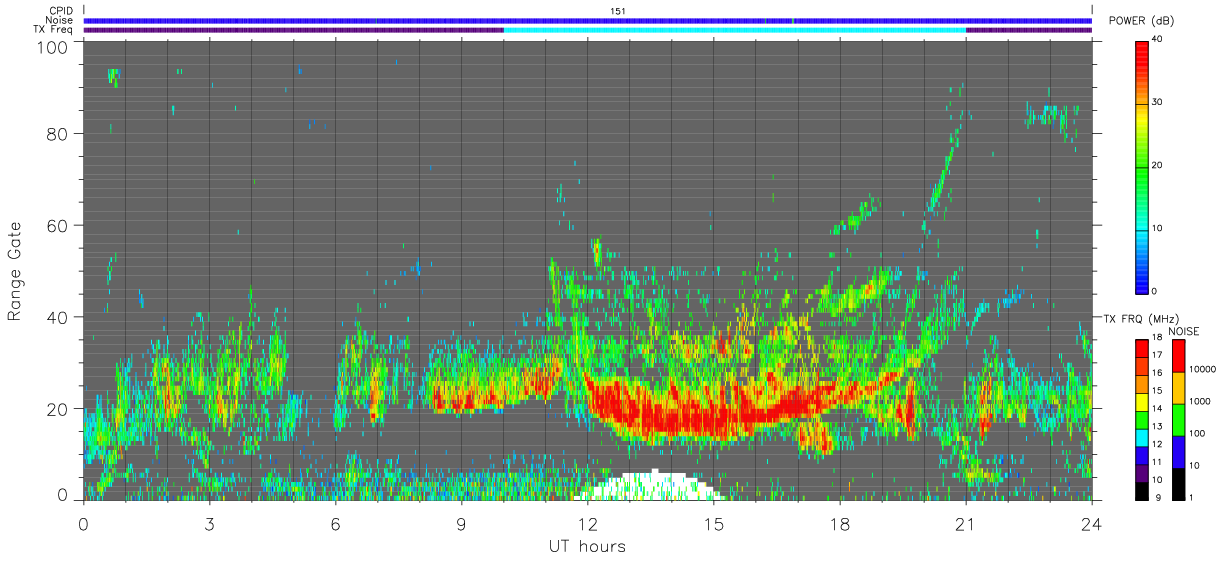Click the 10000 label on noise scale

pos(1204,370)
